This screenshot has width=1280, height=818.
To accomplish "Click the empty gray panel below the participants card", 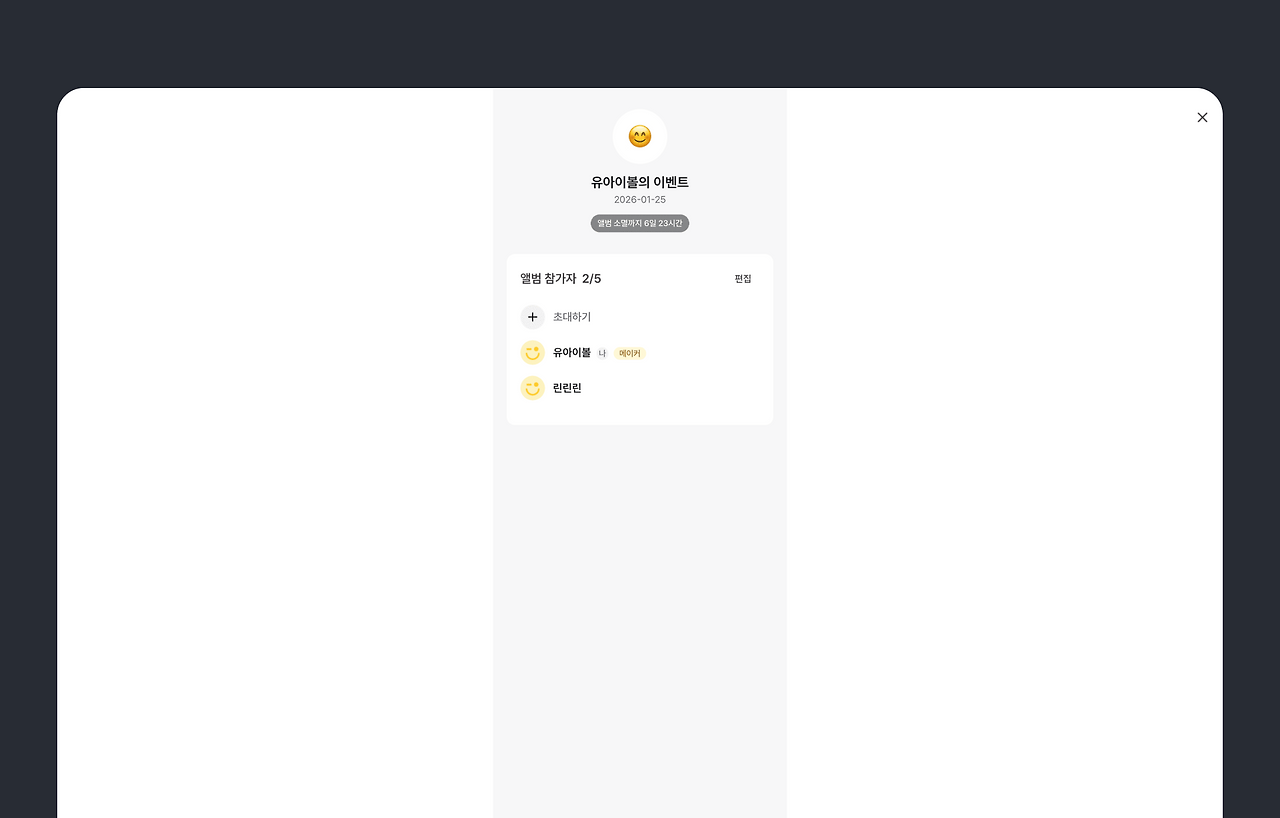I will (x=640, y=620).
